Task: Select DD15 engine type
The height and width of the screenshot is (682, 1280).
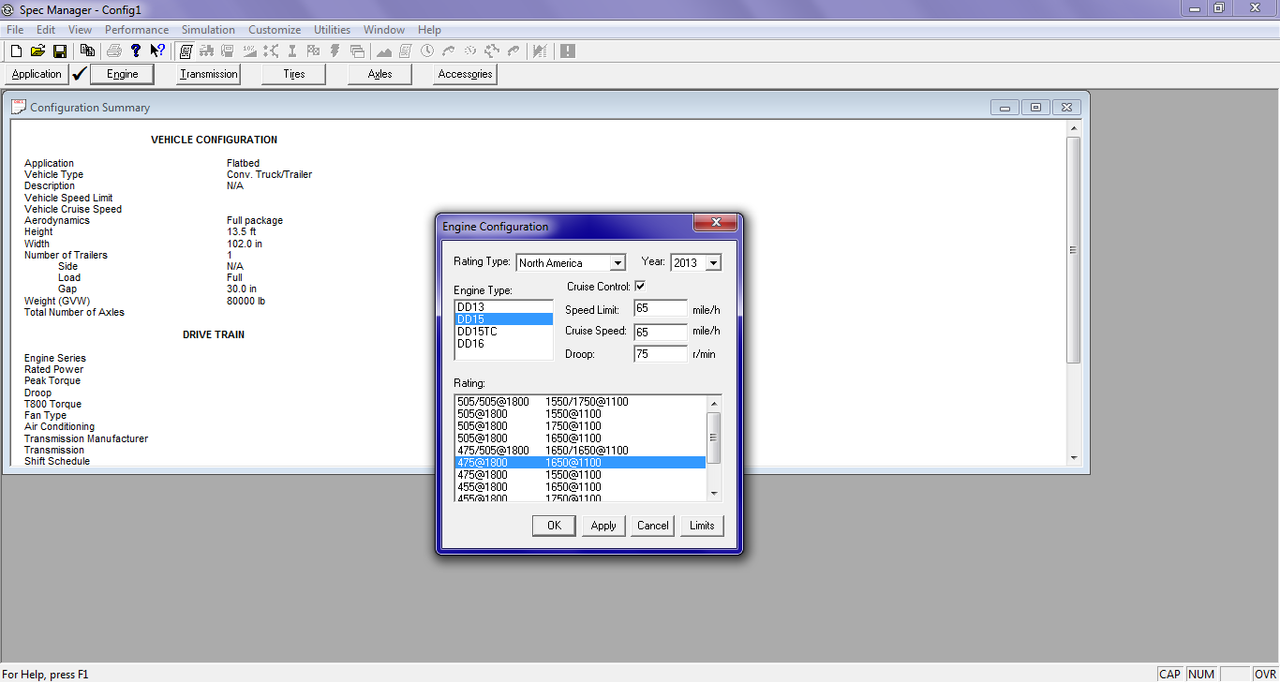Action: point(503,319)
